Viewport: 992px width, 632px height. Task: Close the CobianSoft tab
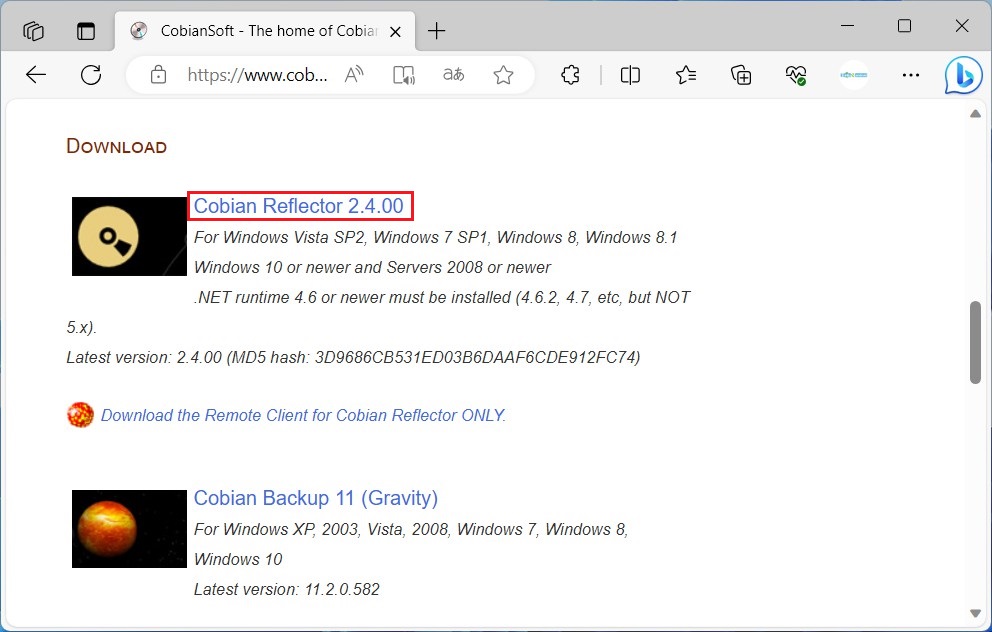click(x=395, y=31)
